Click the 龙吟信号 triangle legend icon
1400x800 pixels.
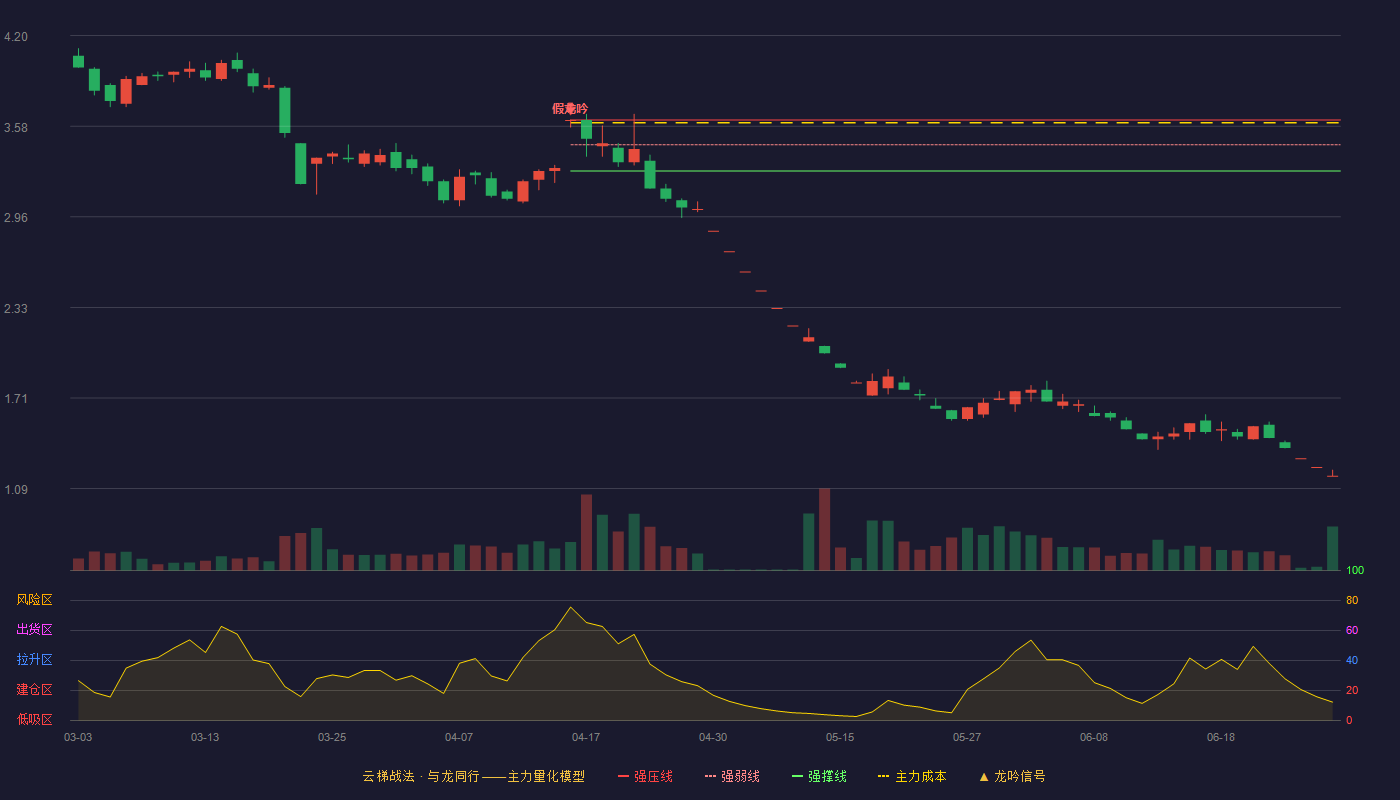(x=984, y=776)
